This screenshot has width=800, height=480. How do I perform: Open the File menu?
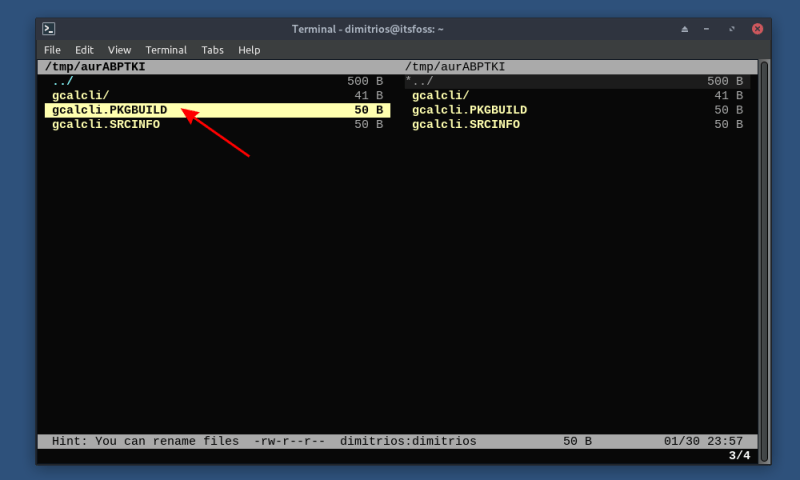(x=52, y=50)
